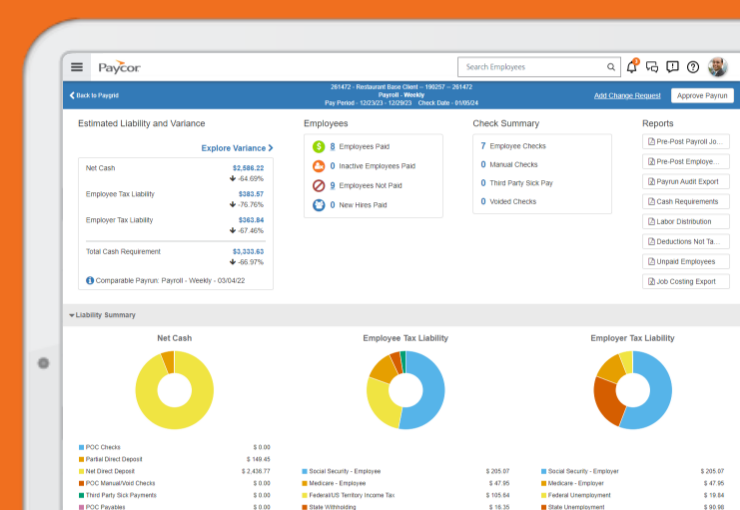Click the Paycor logo

[x=119, y=67]
